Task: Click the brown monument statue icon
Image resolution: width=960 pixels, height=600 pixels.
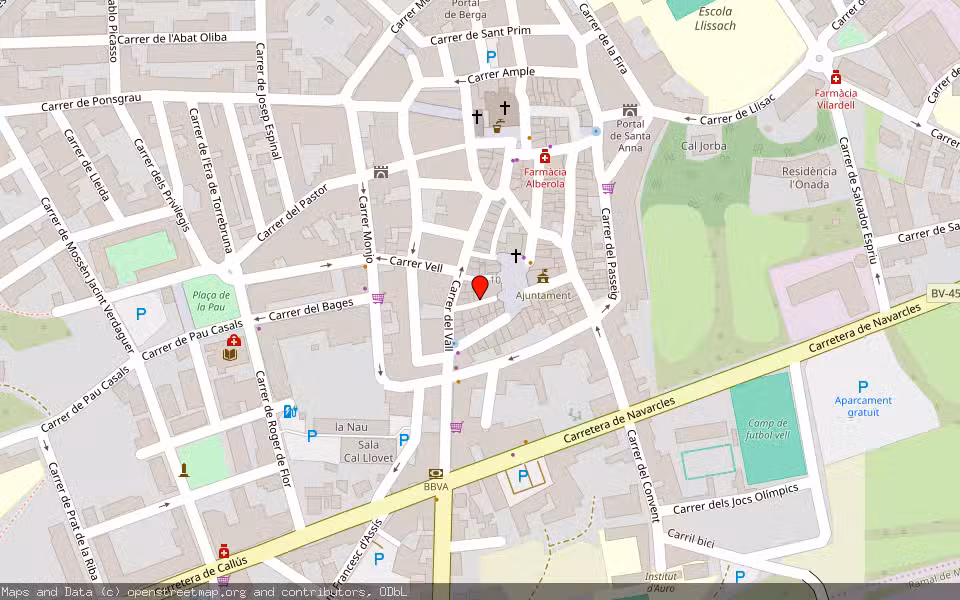Action: [184, 470]
